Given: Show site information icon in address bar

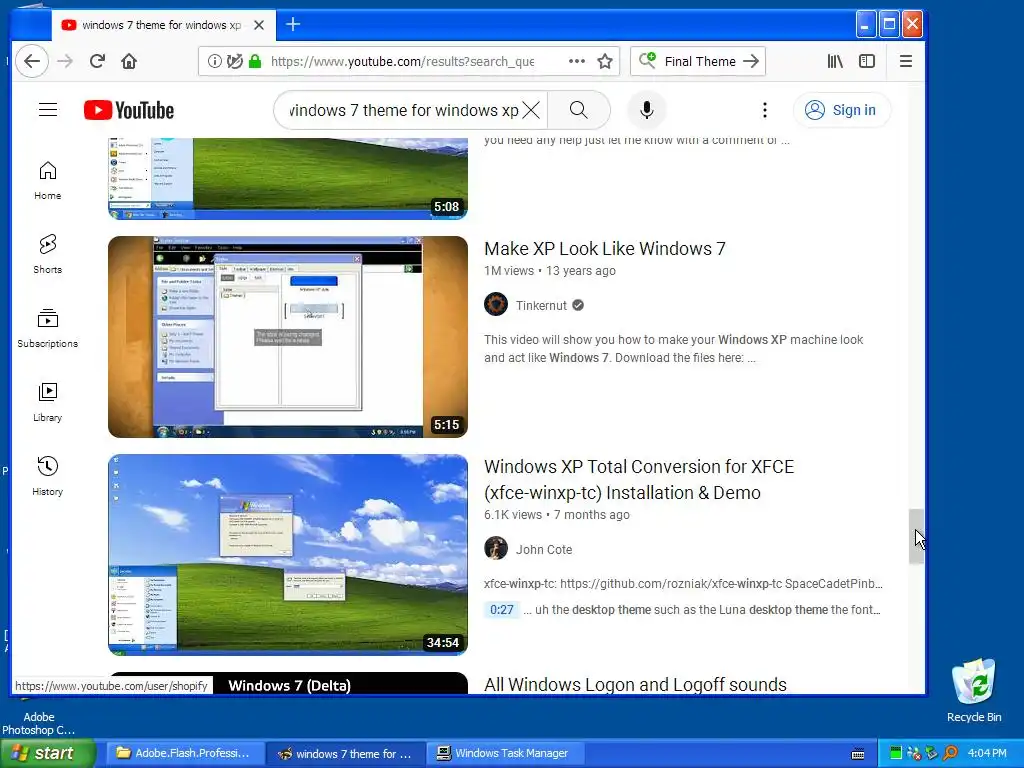Looking at the screenshot, I should 214,61.
